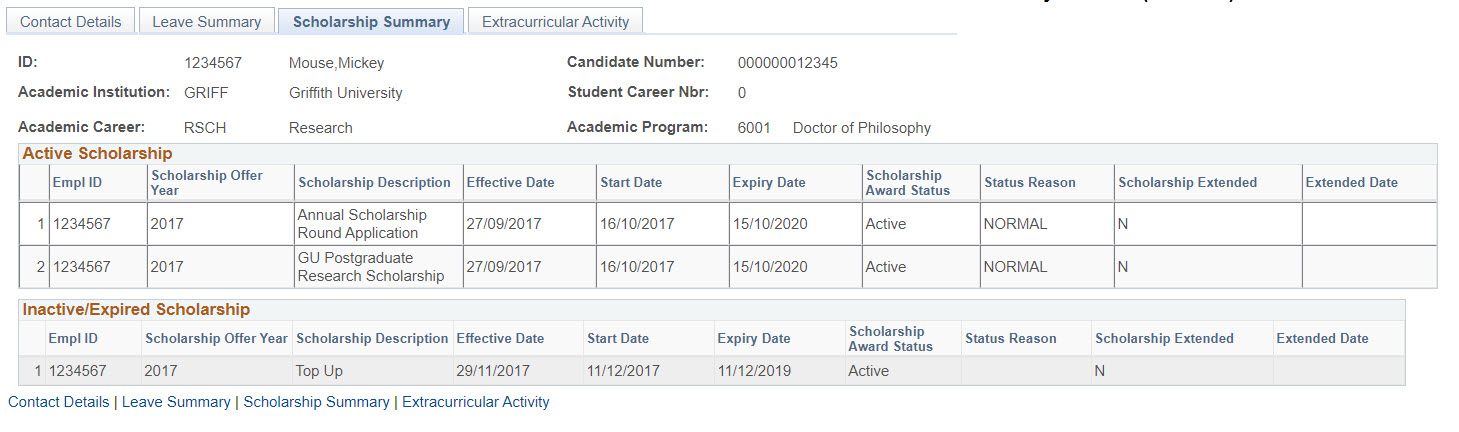This screenshot has width=1459, height=432.
Task: Click the Scholarship Summary footer link
Action: pyautogui.click(x=316, y=402)
